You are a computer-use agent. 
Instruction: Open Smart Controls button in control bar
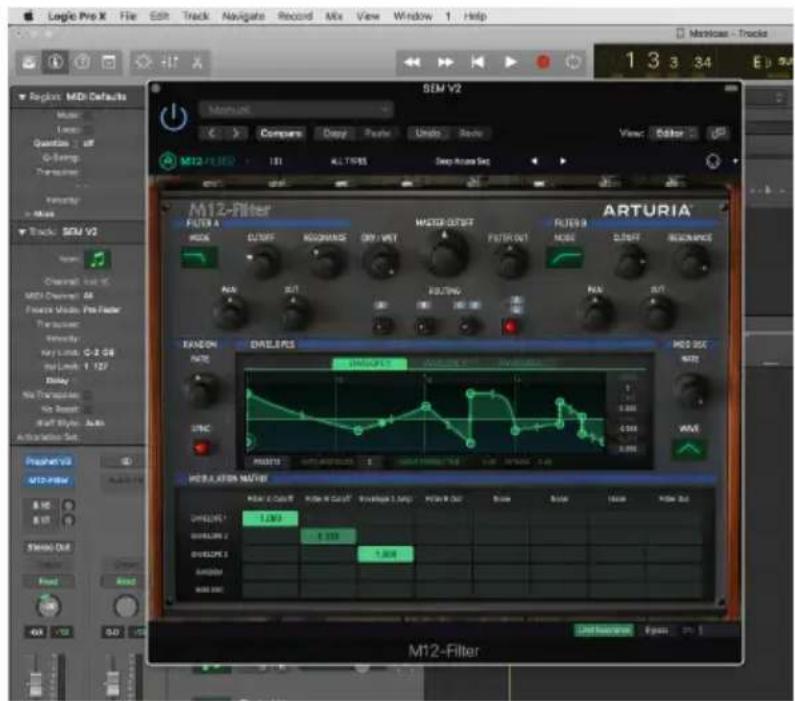coord(143,62)
